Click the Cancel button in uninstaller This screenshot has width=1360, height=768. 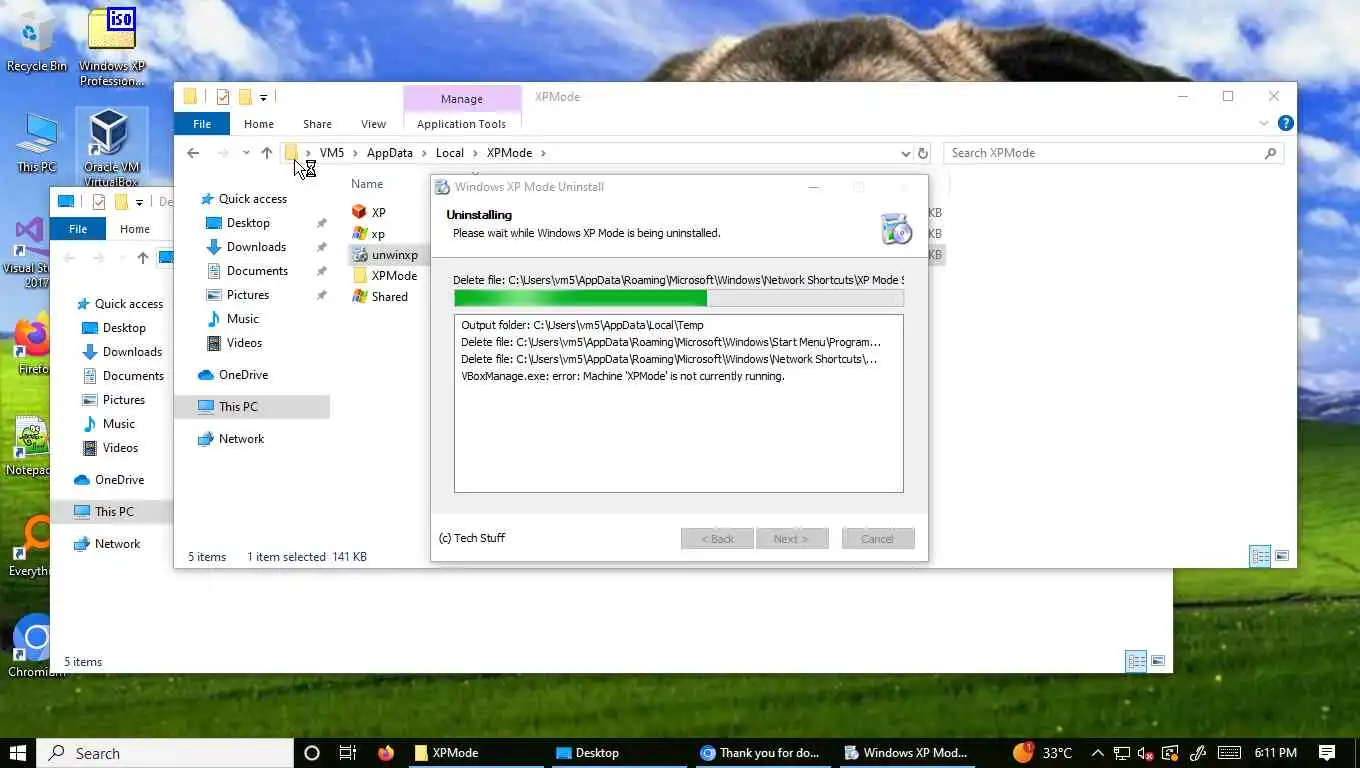(877, 538)
